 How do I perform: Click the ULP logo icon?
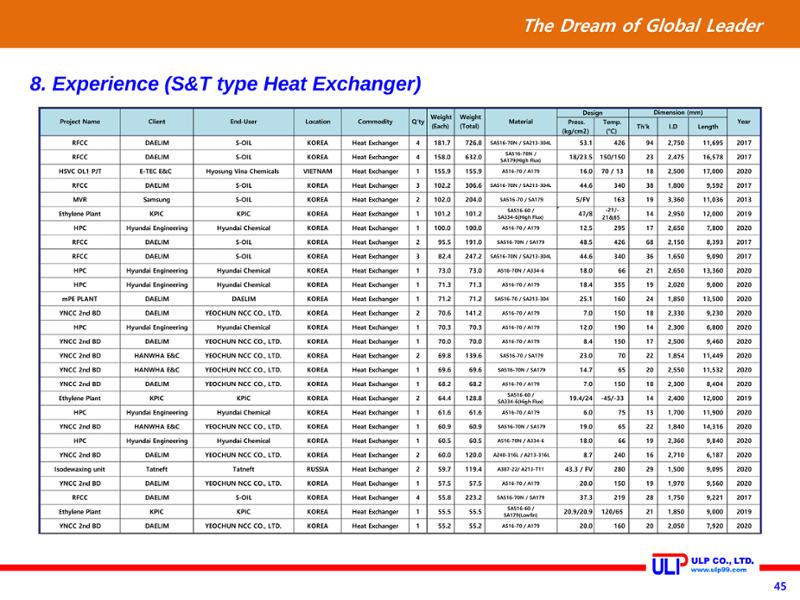(x=669, y=564)
